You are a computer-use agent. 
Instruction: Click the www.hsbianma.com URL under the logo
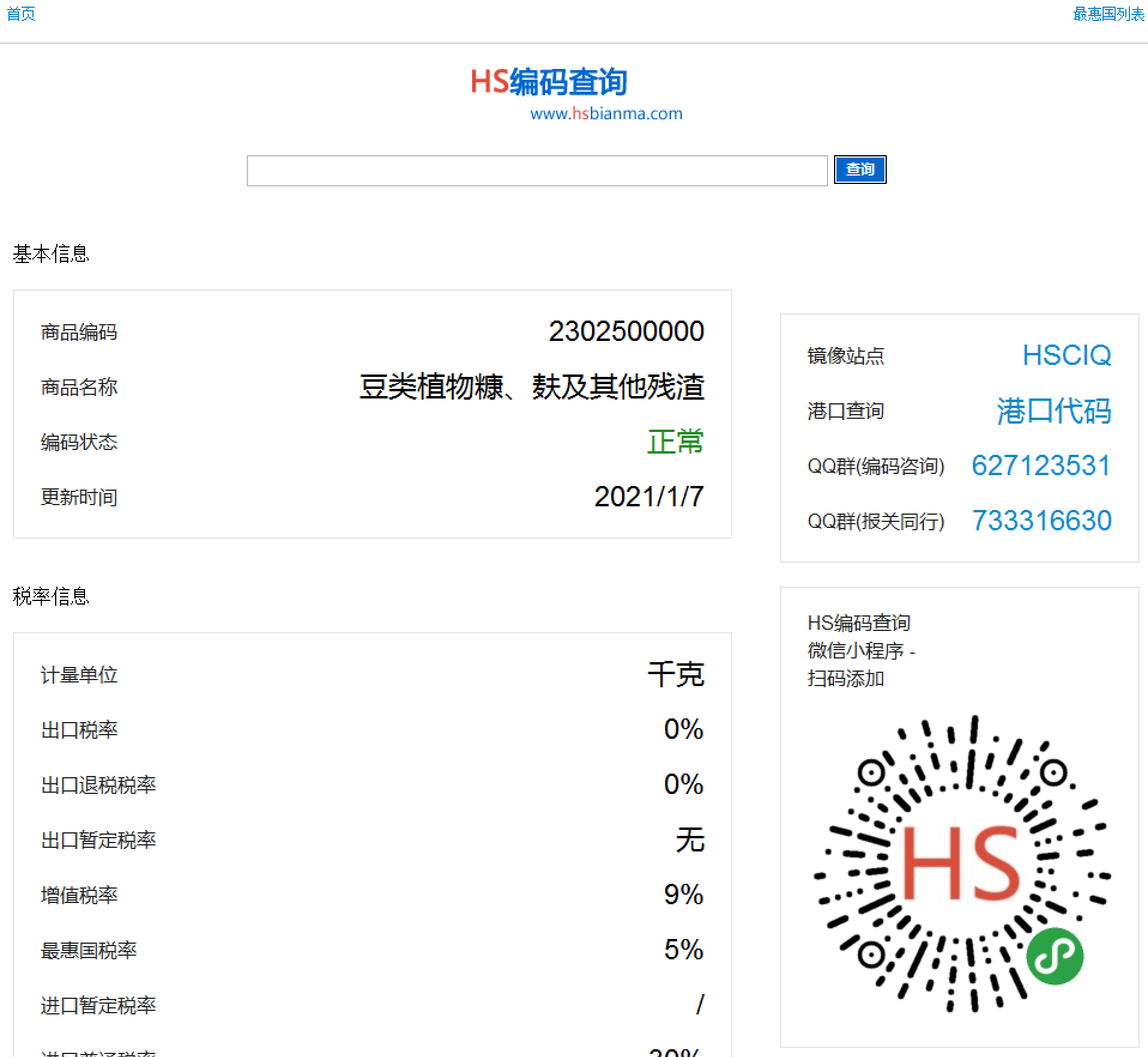606,114
